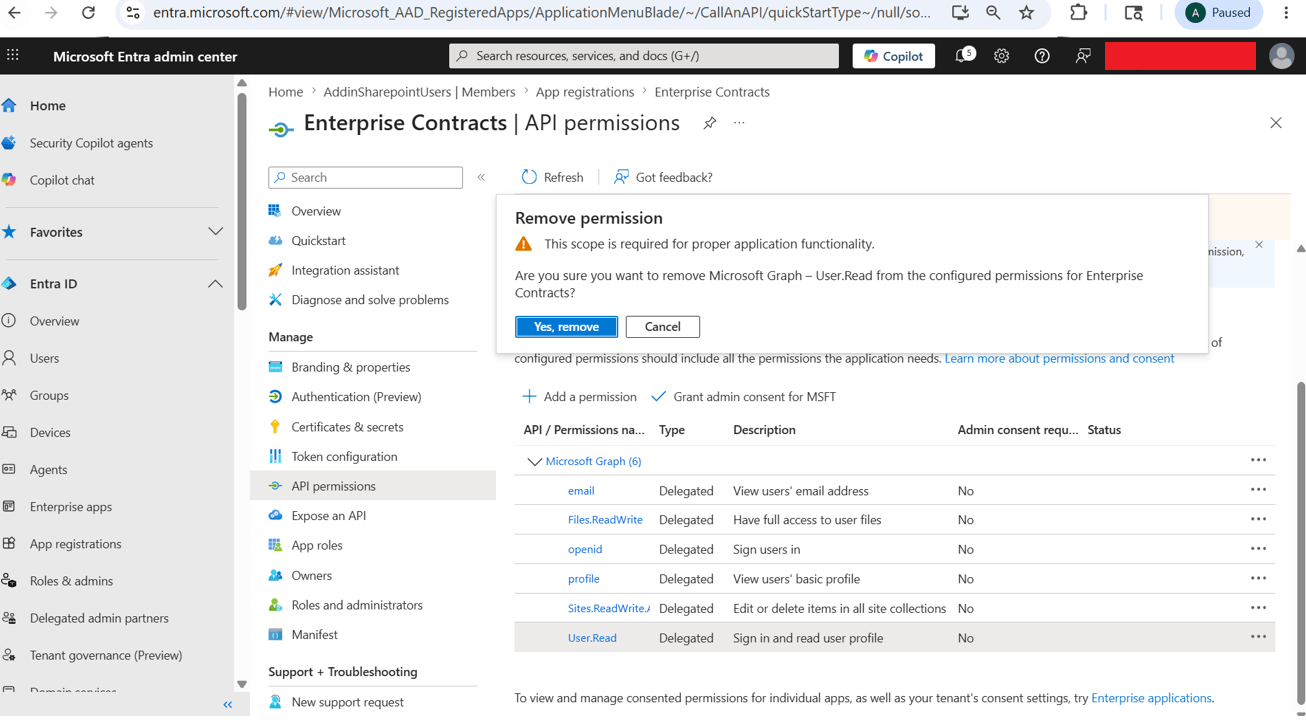
Task: Open the settings gear icon
Action: click(x=1001, y=56)
